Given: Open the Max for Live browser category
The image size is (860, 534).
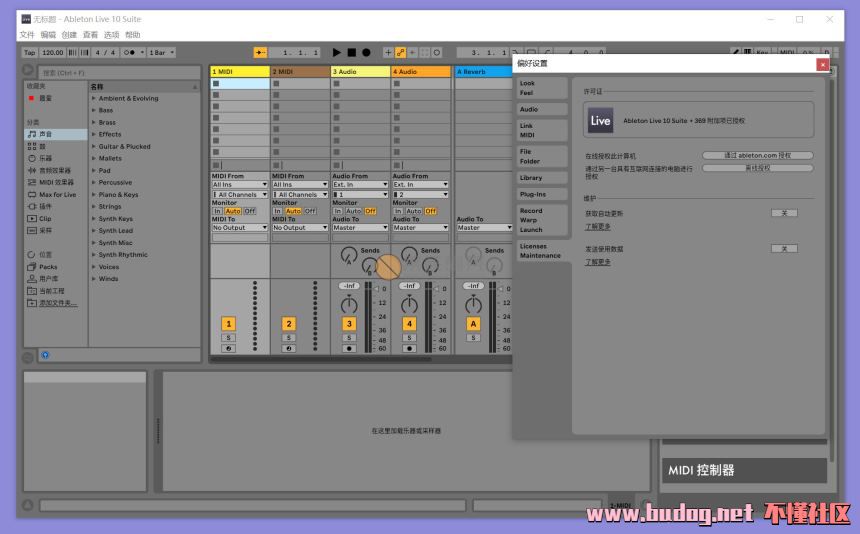Looking at the screenshot, I should pos(56,195).
